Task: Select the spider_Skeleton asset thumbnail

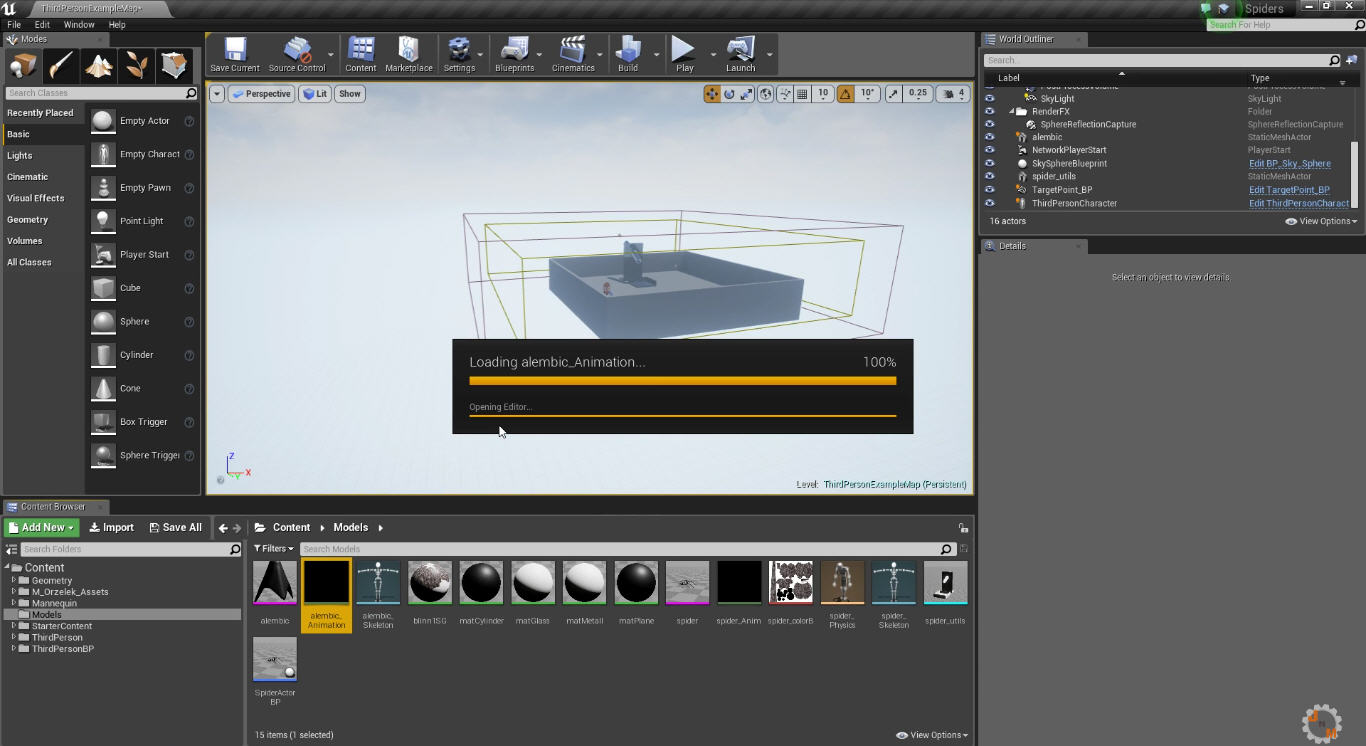Action: 893,581
